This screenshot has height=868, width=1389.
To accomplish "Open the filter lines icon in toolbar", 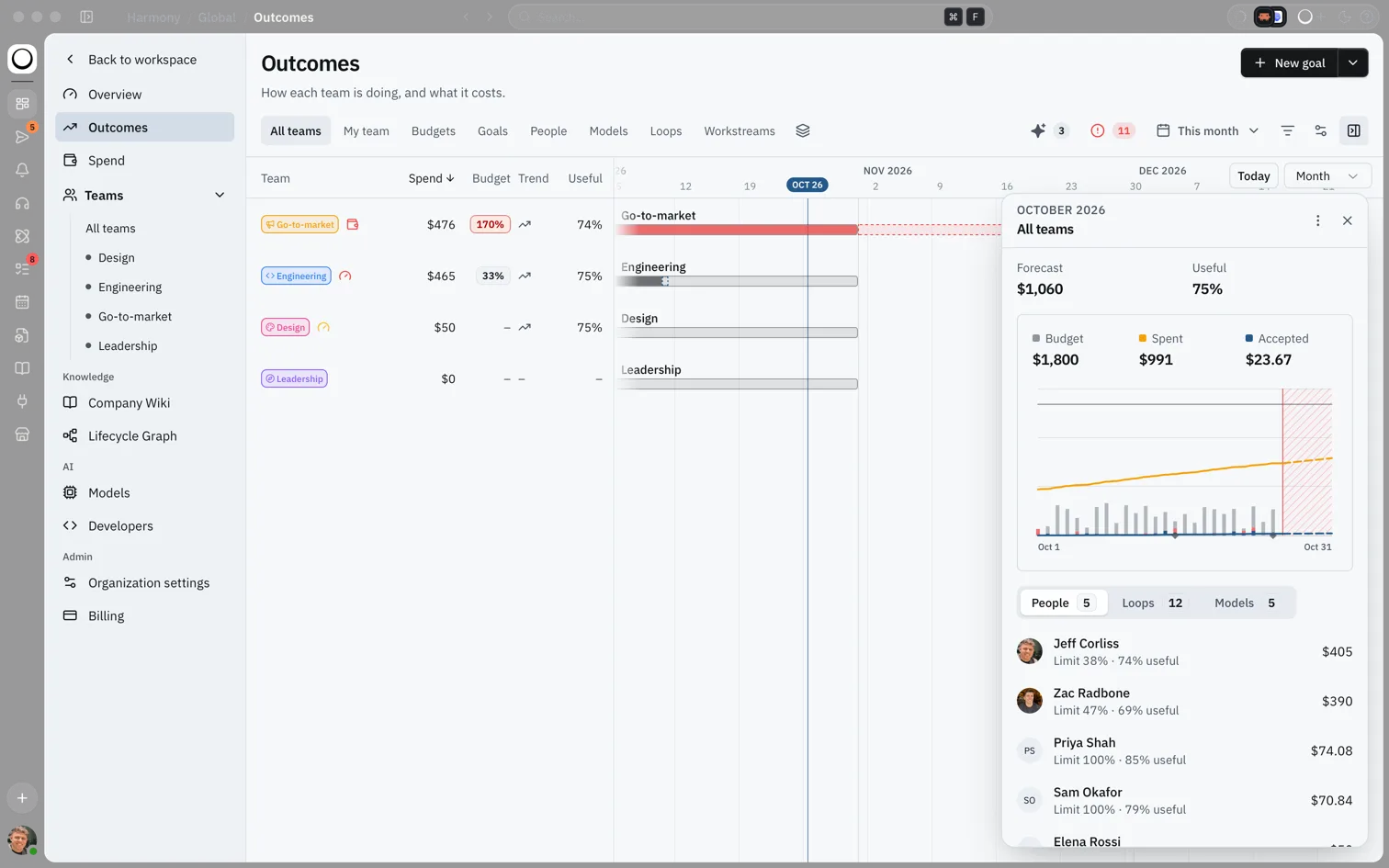I will 1287,130.
